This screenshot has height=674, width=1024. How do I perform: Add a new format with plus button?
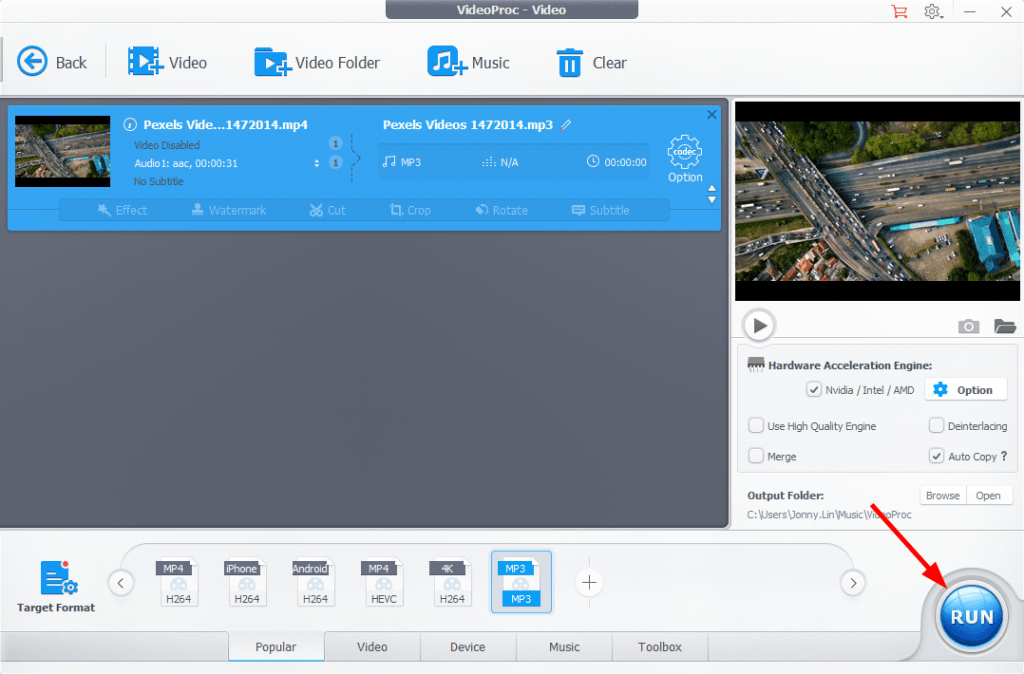pos(589,583)
